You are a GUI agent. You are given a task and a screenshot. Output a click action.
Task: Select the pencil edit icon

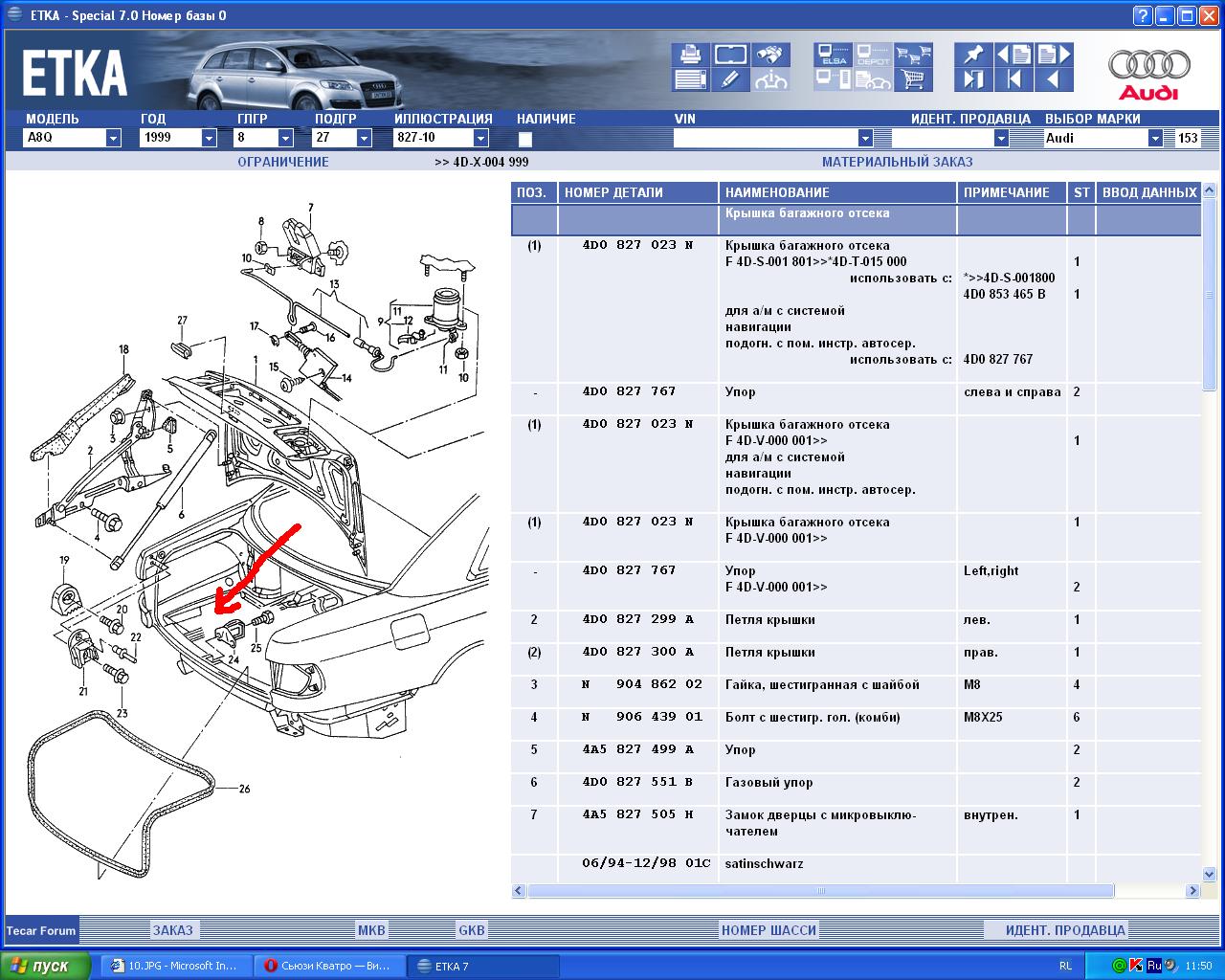click(x=730, y=80)
